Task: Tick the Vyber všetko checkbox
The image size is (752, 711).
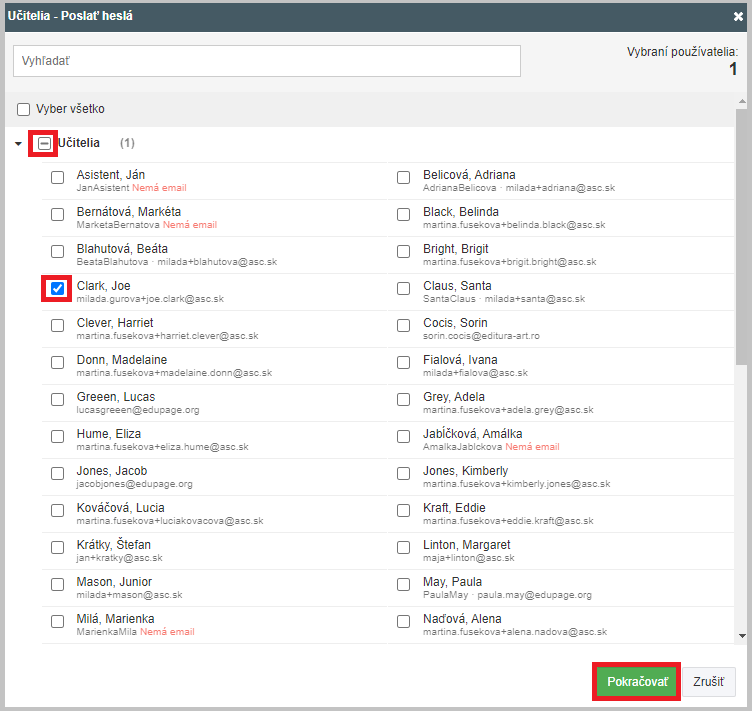Action: click(24, 109)
